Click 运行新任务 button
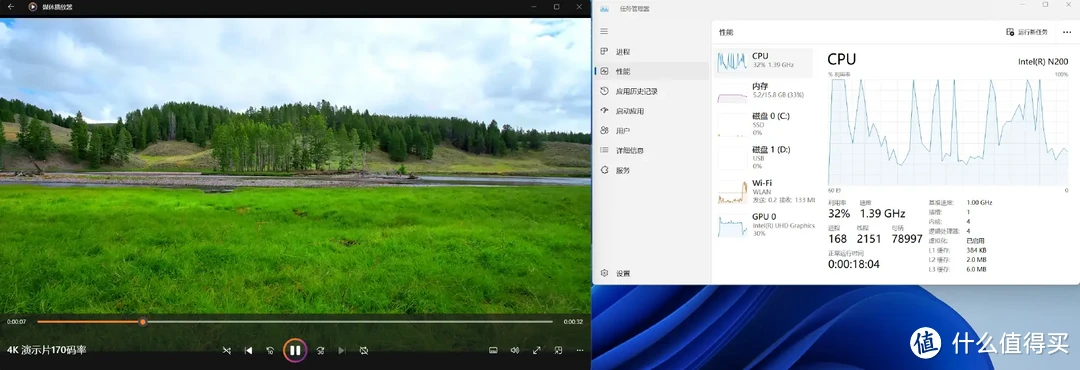 [1027, 32]
